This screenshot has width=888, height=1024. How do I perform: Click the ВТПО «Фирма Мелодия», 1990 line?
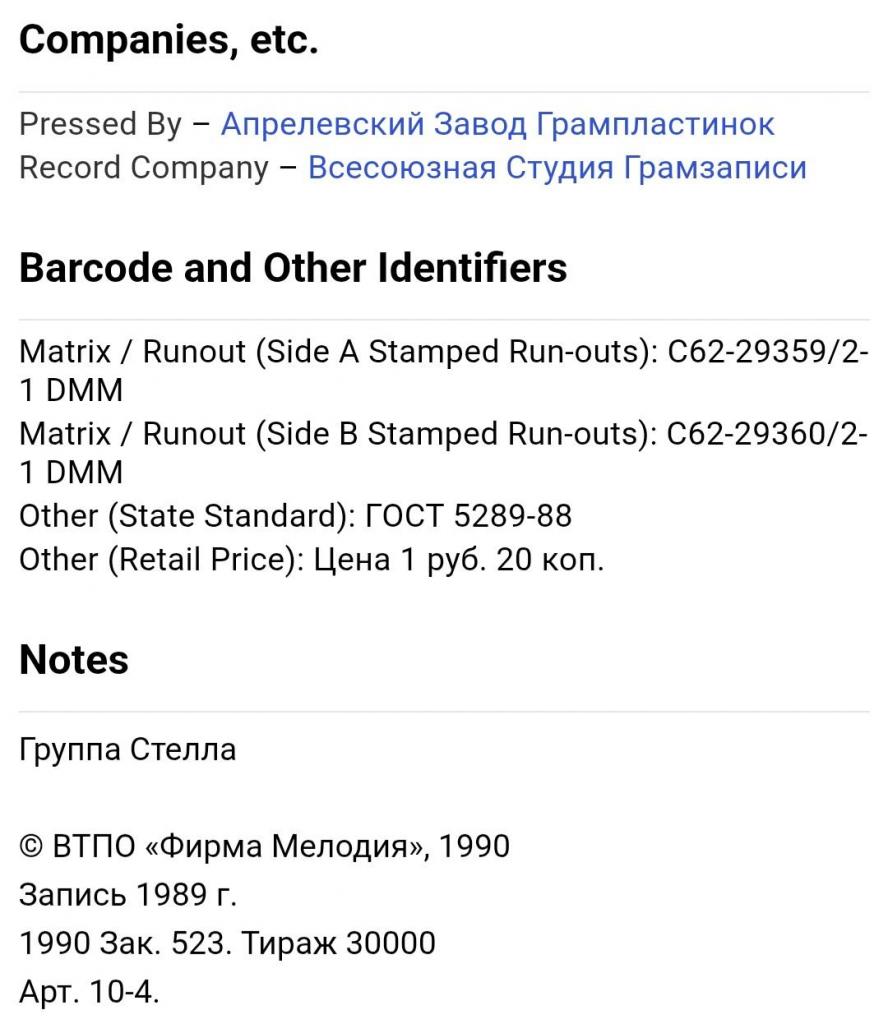pos(264,846)
